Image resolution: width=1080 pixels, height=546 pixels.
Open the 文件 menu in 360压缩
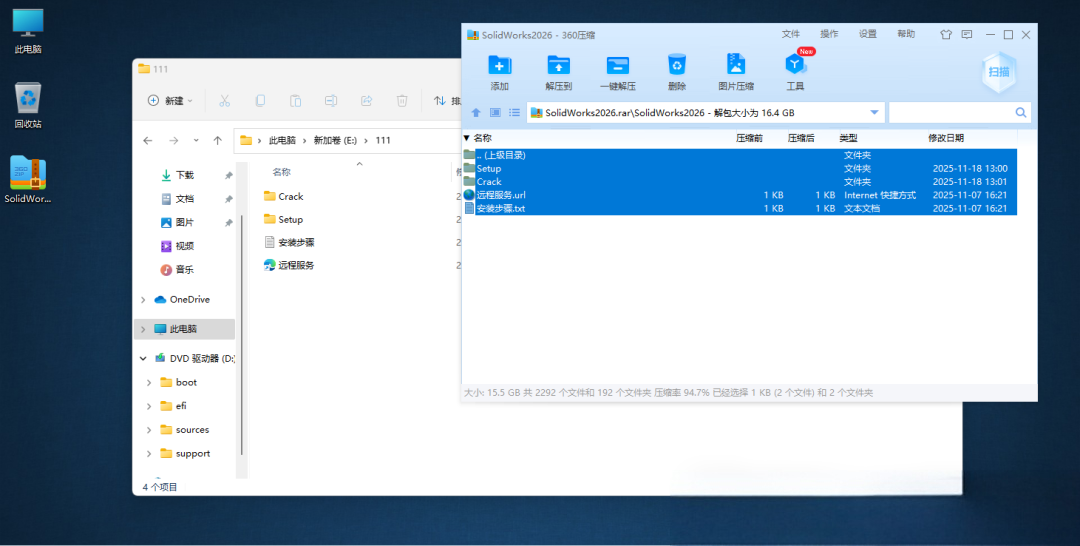click(791, 34)
